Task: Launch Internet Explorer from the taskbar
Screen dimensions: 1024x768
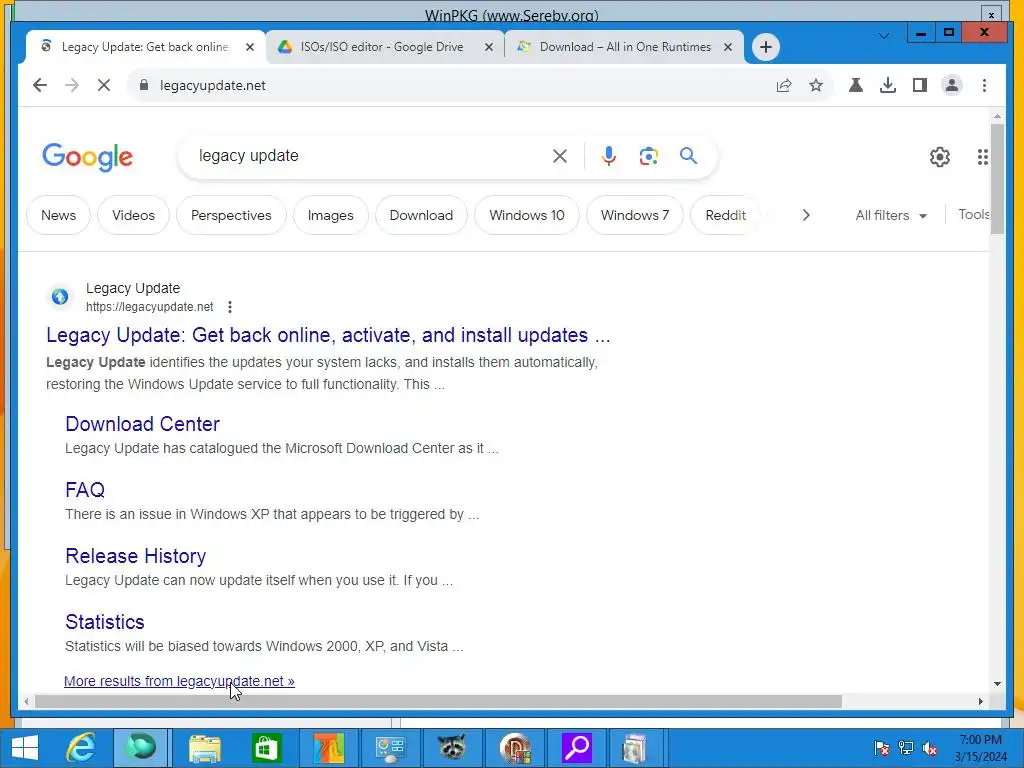Action: point(80,748)
